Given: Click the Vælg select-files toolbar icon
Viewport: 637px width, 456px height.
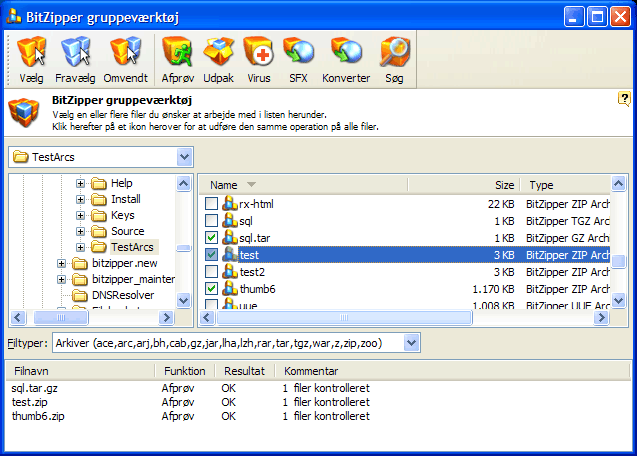Looking at the screenshot, I should [x=31, y=52].
